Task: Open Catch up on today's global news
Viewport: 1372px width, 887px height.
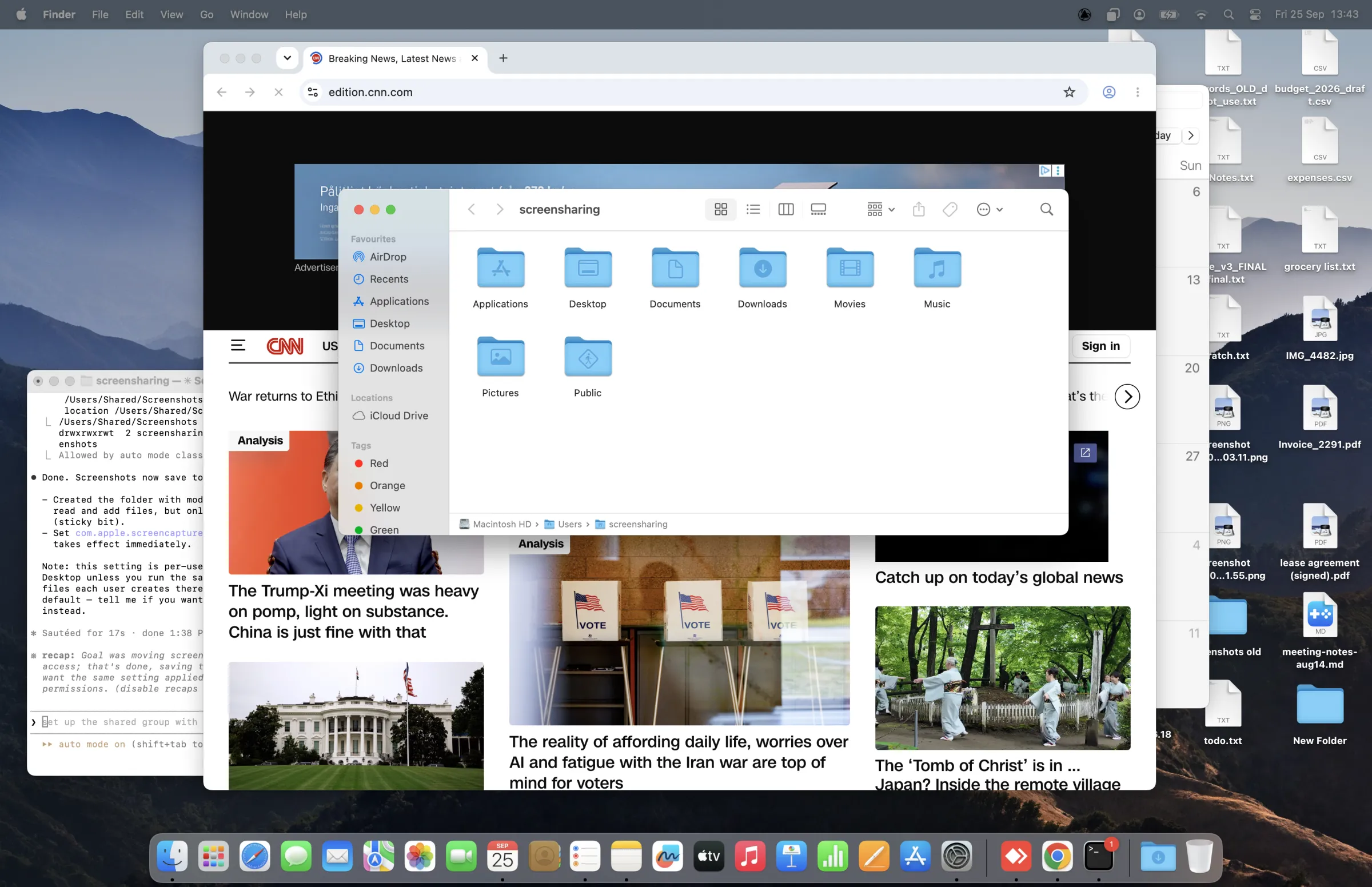Action: [999, 577]
